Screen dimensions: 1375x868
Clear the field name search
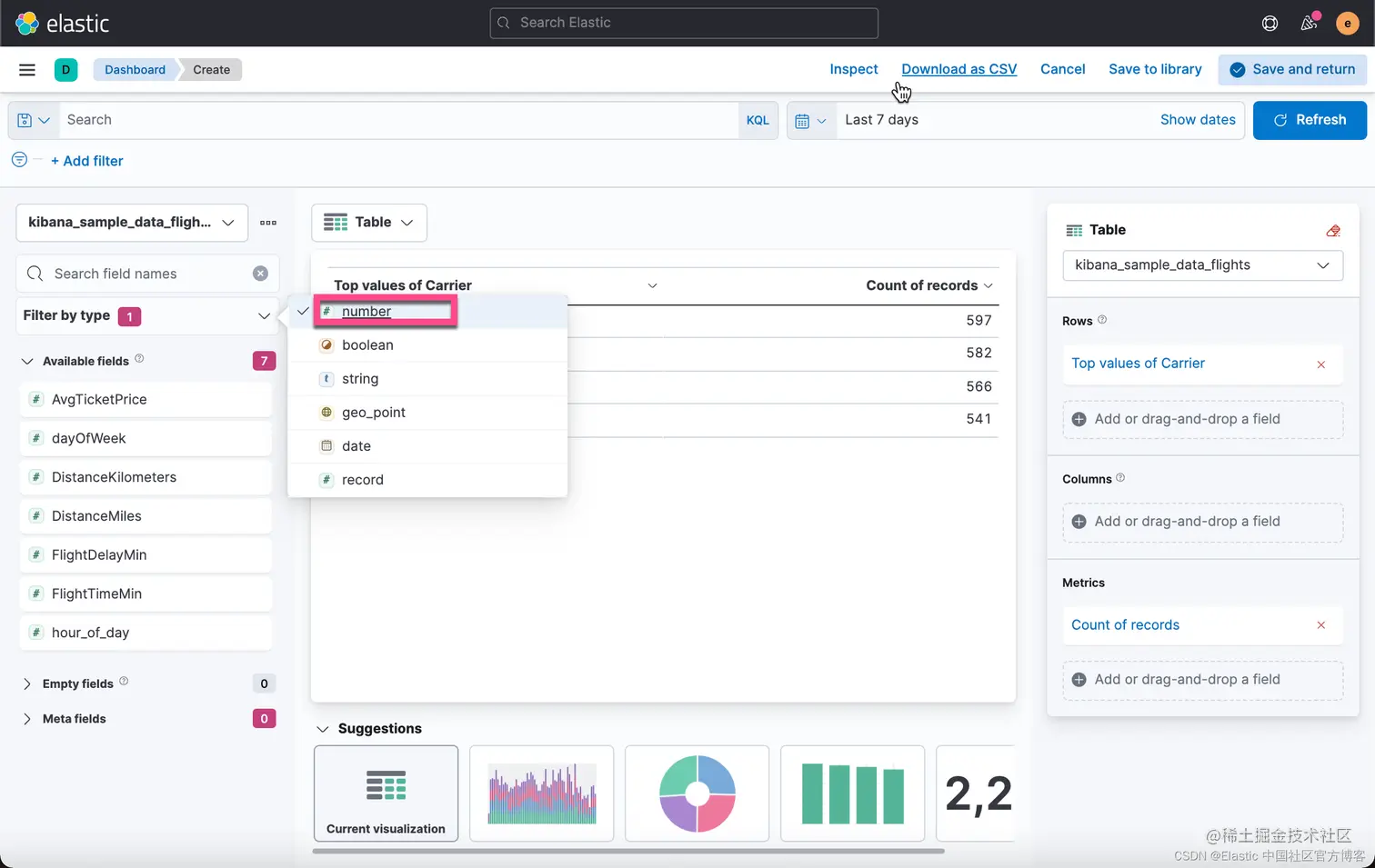click(x=260, y=274)
